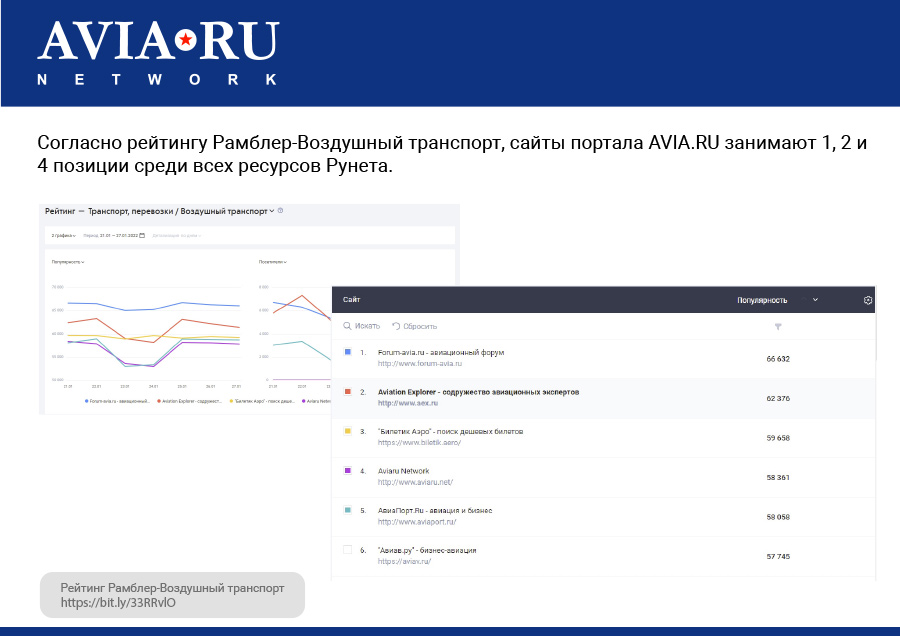Toggle the АвиаПорт.Ru row checkbox
900x636 pixels.
[x=347, y=510]
